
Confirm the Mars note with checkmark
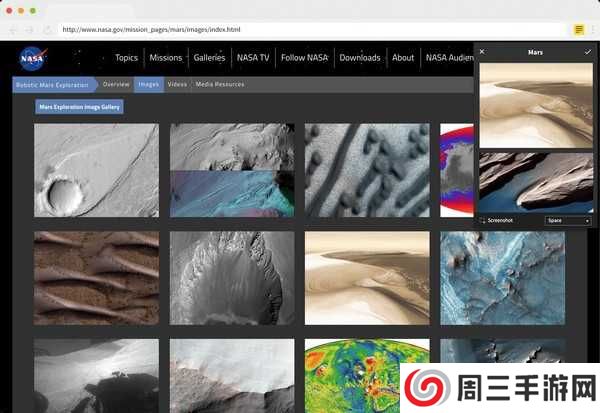click(x=588, y=51)
